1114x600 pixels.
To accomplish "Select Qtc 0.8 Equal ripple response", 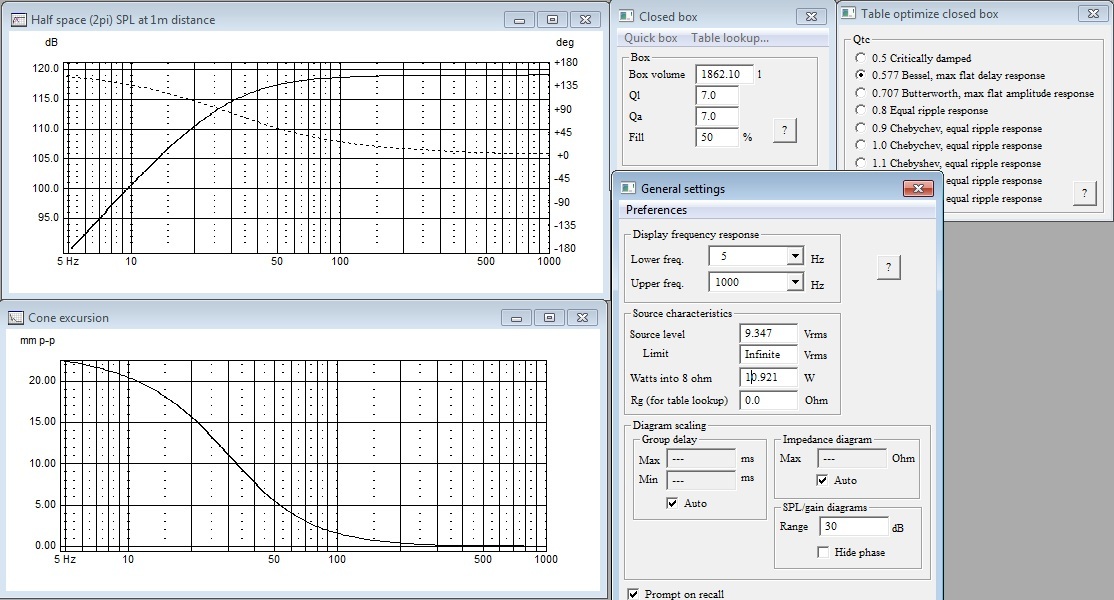I will click(860, 110).
